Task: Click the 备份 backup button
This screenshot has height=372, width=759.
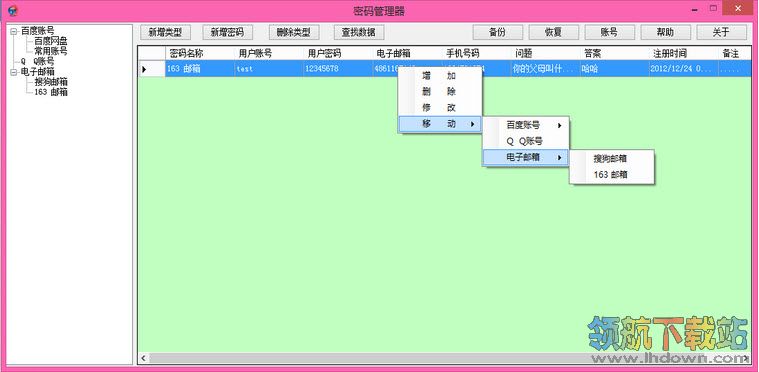Action: click(x=498, y=32)
